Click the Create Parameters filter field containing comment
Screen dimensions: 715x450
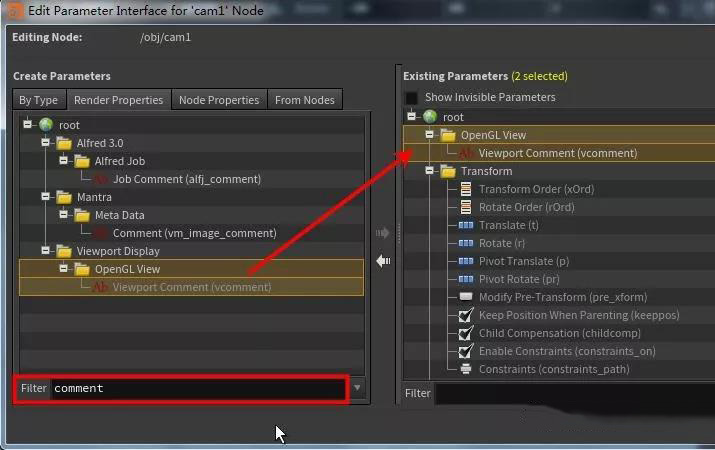coord(198,388)
